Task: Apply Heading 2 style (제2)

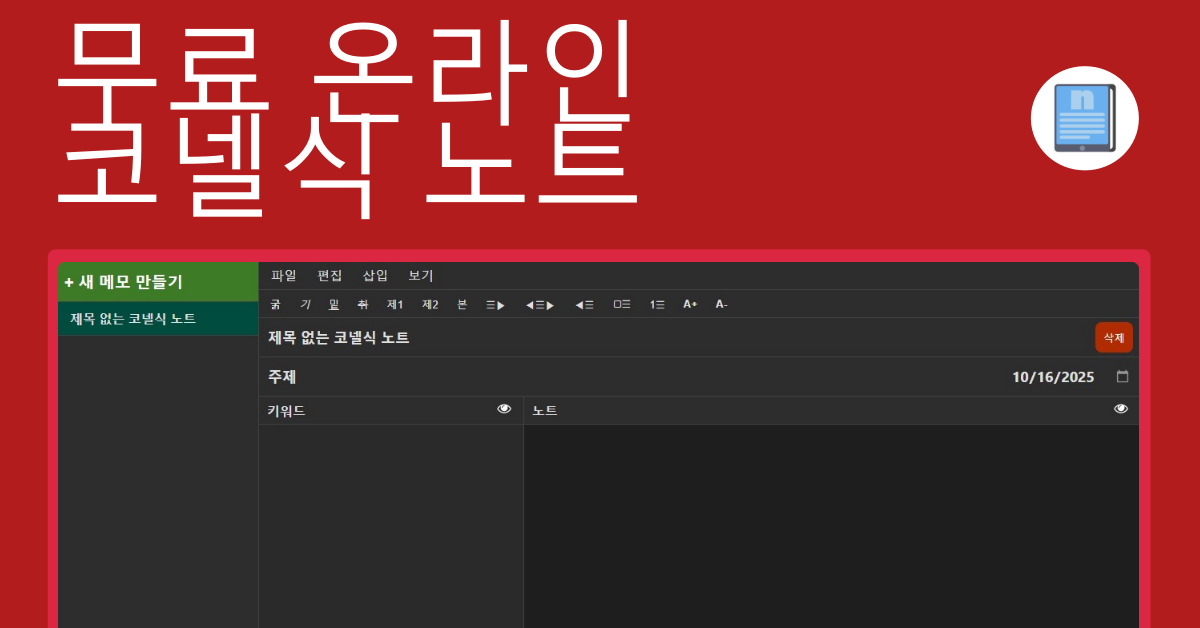Action: click(x=430, y=304)
